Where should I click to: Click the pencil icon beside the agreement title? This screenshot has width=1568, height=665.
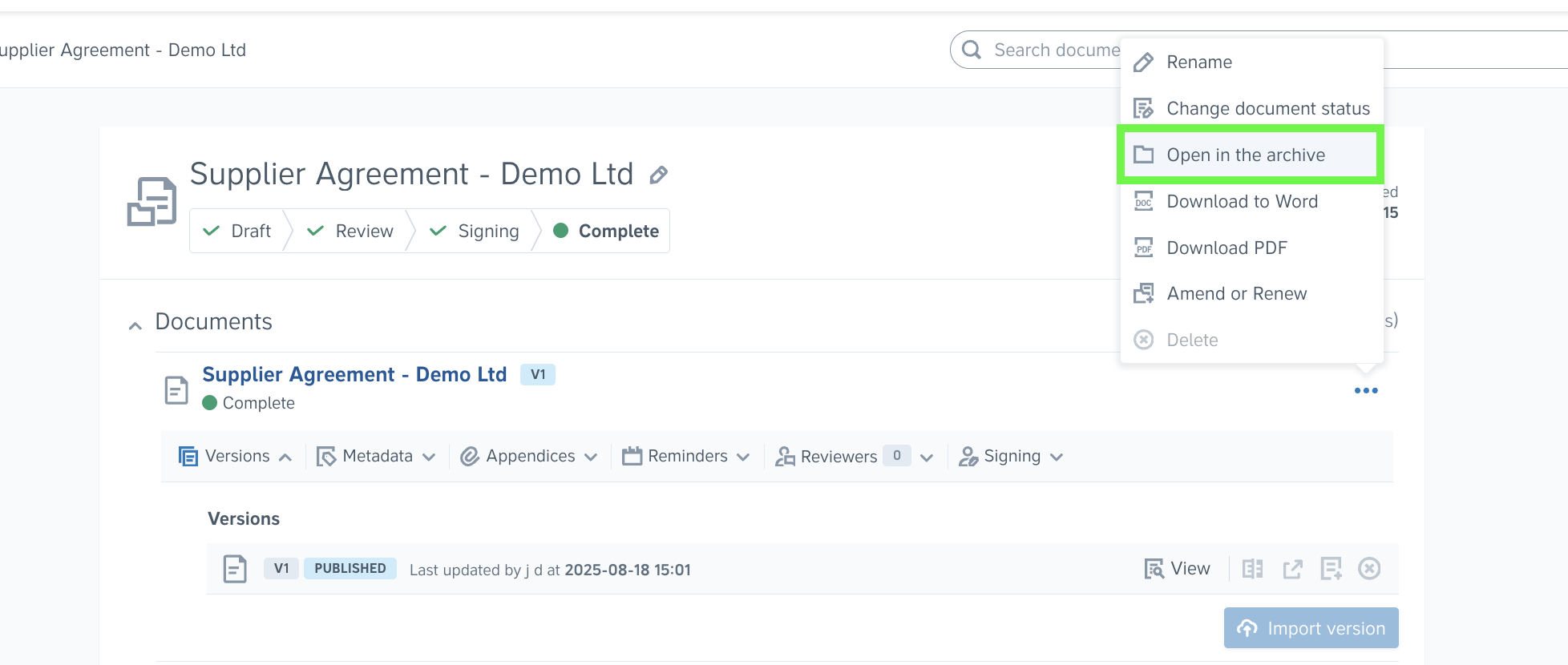click(x=658, y=175)
